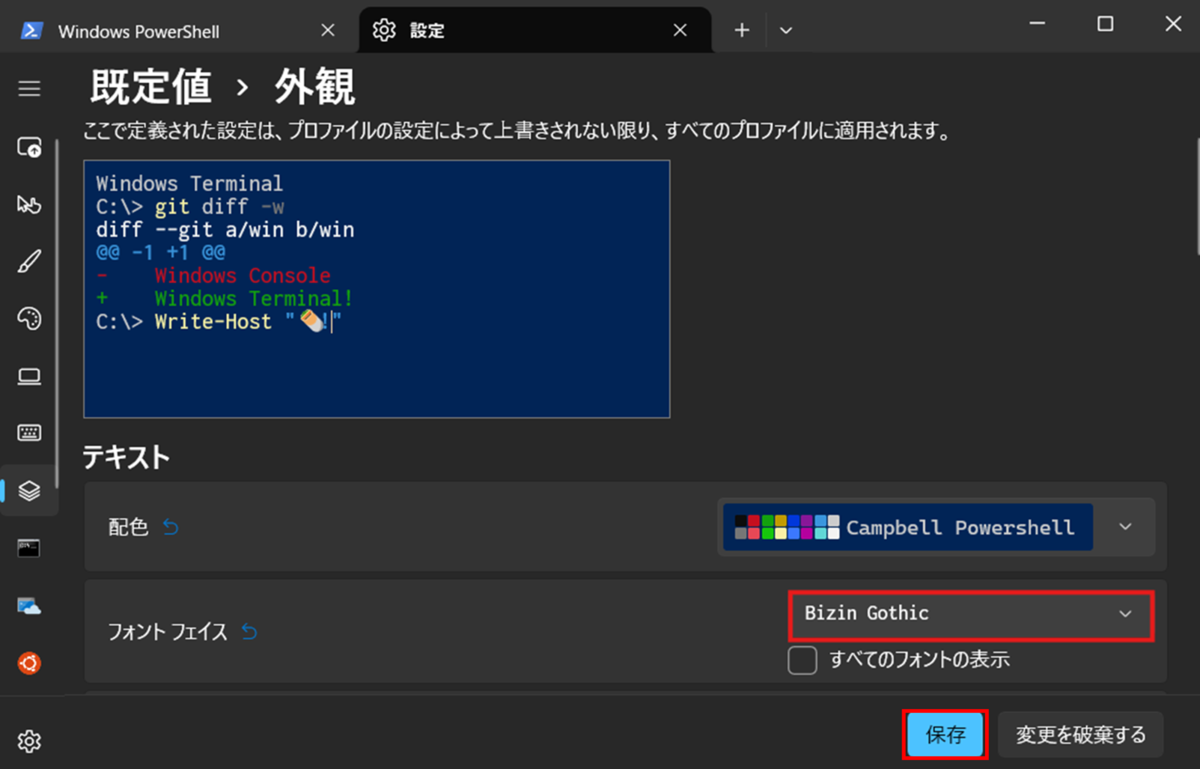Click the 変更を破棄する button
Image resolution: width=1200 pixels, height=769 pixels.
tap(1081, 735)
